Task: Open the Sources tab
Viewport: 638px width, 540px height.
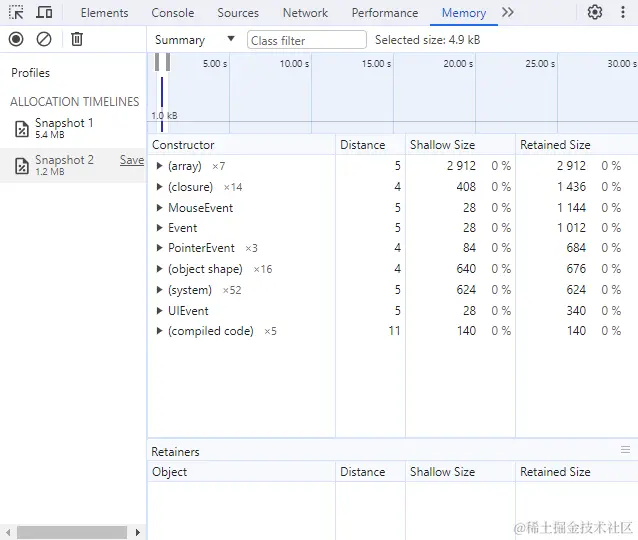Action: coord(238,13)
